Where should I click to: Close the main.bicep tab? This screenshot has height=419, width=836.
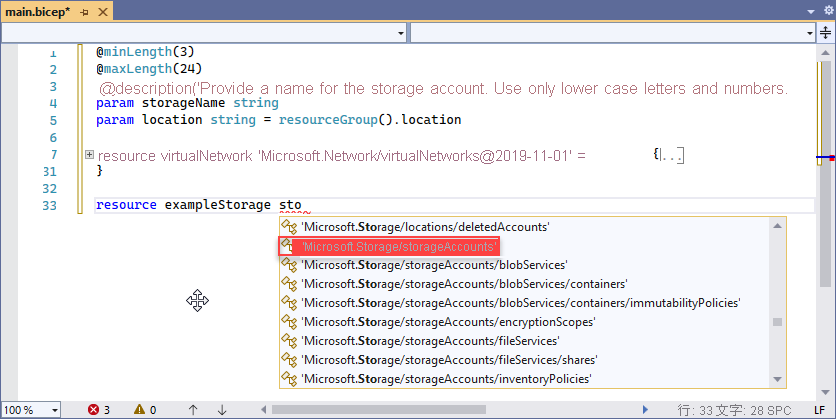pos(103,12)
